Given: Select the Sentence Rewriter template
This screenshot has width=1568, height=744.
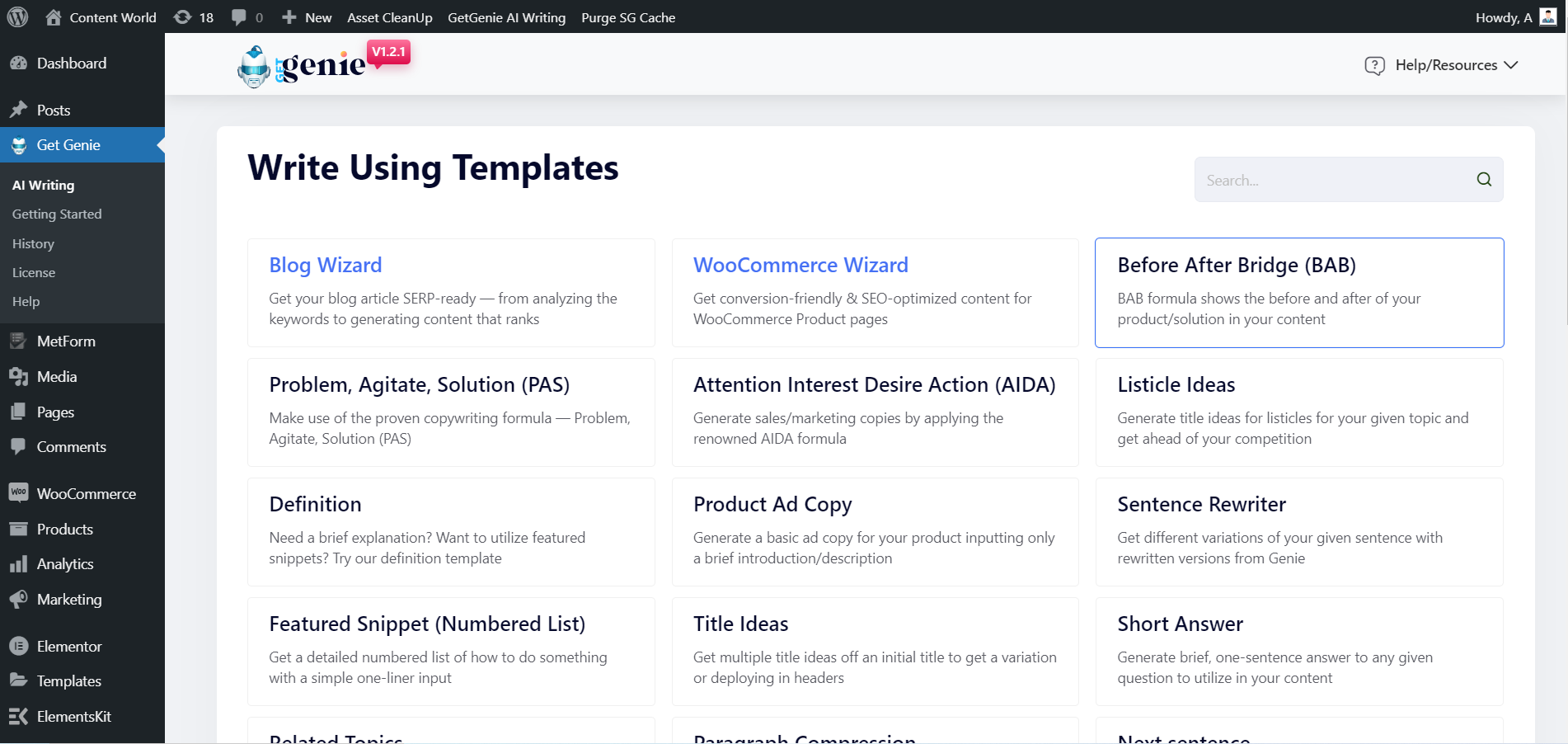Looking at the screenshot, I should click(1299, 532).
